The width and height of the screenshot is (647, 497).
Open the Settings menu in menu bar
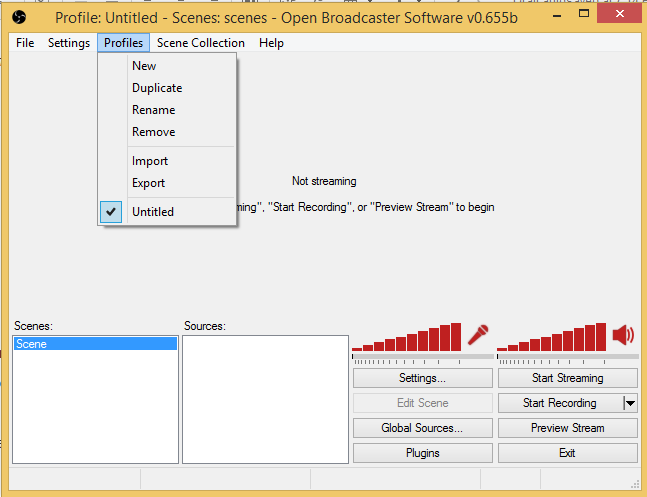[x=69, y=43]
